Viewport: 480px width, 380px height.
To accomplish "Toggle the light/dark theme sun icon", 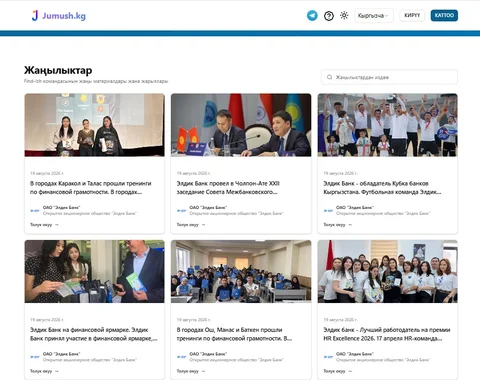I will [x=344, y=15].
